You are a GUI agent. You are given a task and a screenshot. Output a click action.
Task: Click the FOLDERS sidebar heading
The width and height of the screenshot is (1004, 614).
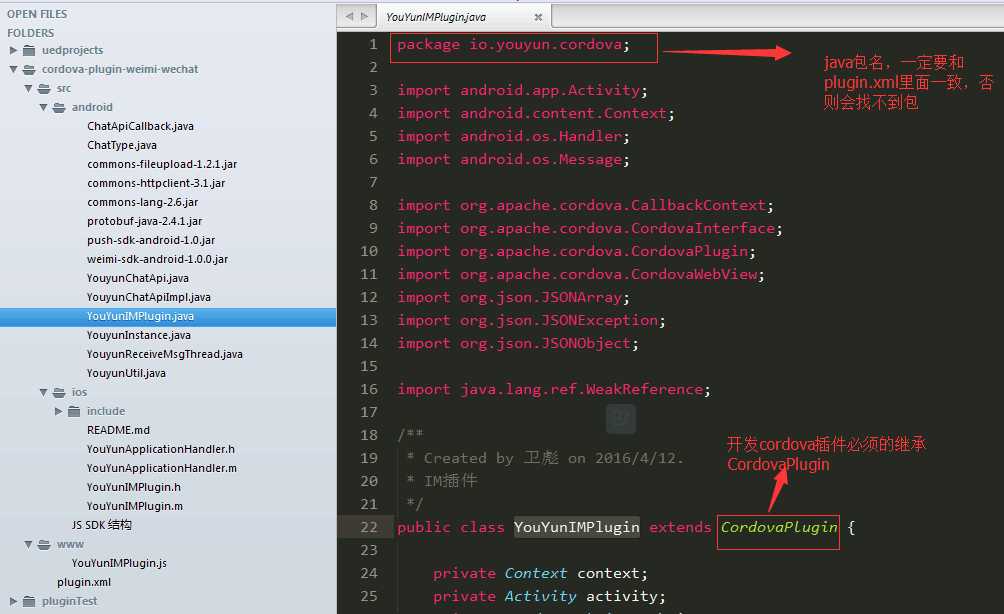click(x=31, y=33)
